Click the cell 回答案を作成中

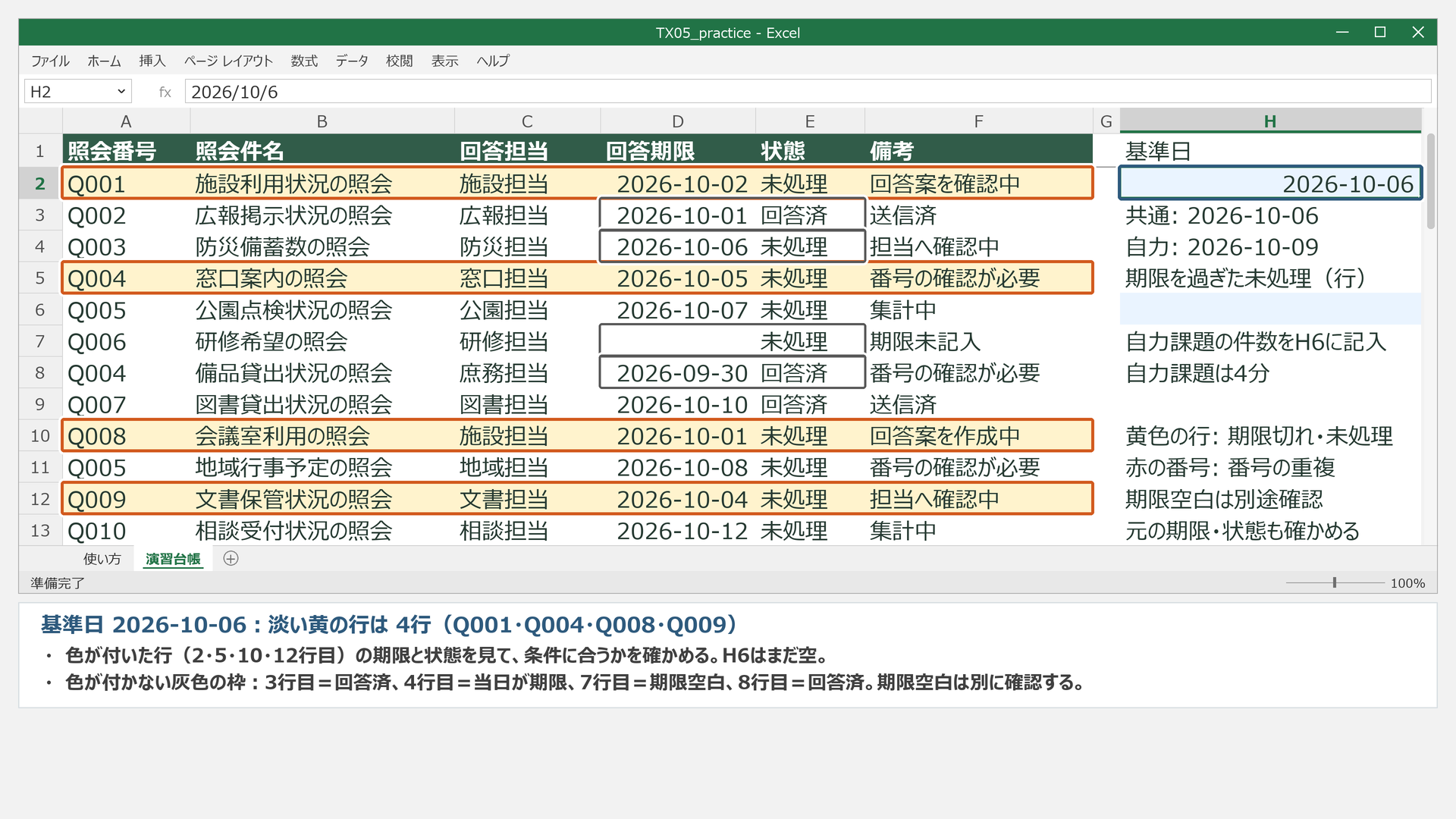click(x=978, y=436)
